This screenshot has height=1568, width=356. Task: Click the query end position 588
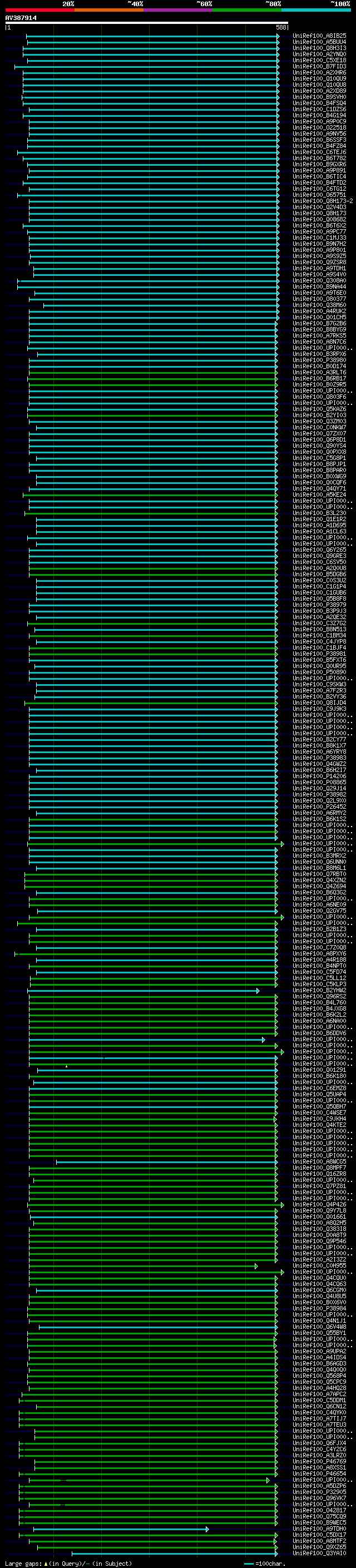pos(281,27)
